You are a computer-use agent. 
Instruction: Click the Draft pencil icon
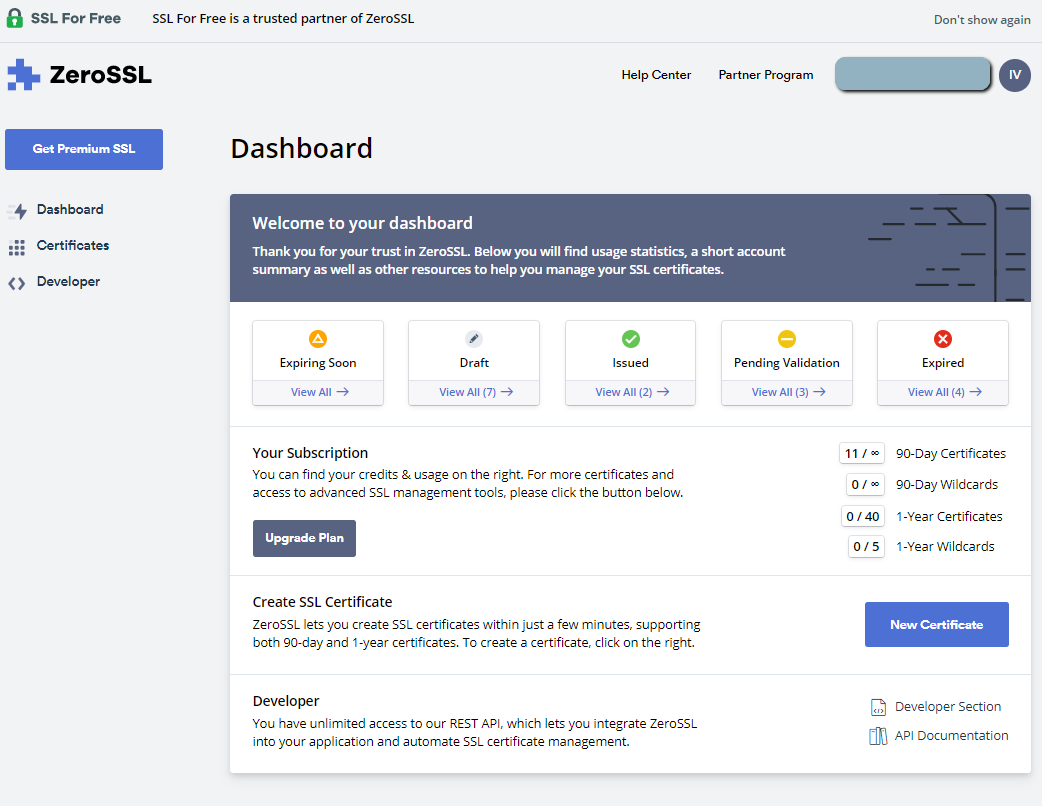point(474,339)
